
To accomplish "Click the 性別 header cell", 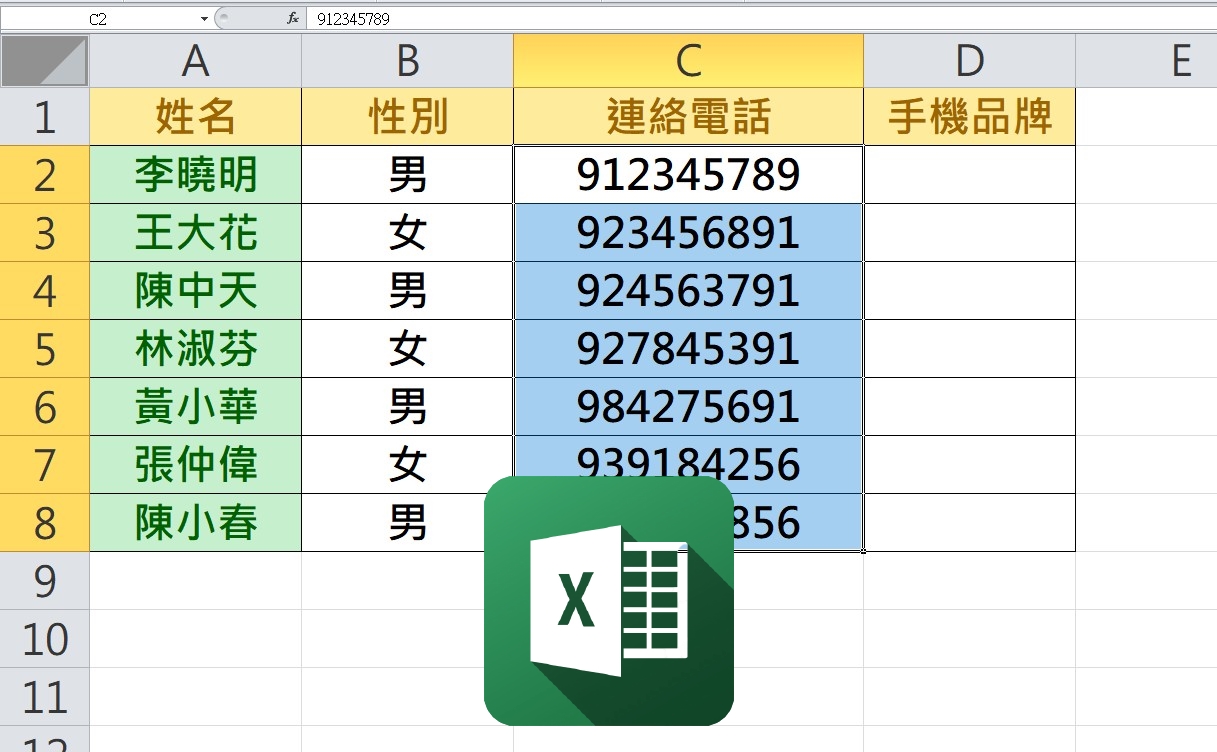I will [407, 117].
